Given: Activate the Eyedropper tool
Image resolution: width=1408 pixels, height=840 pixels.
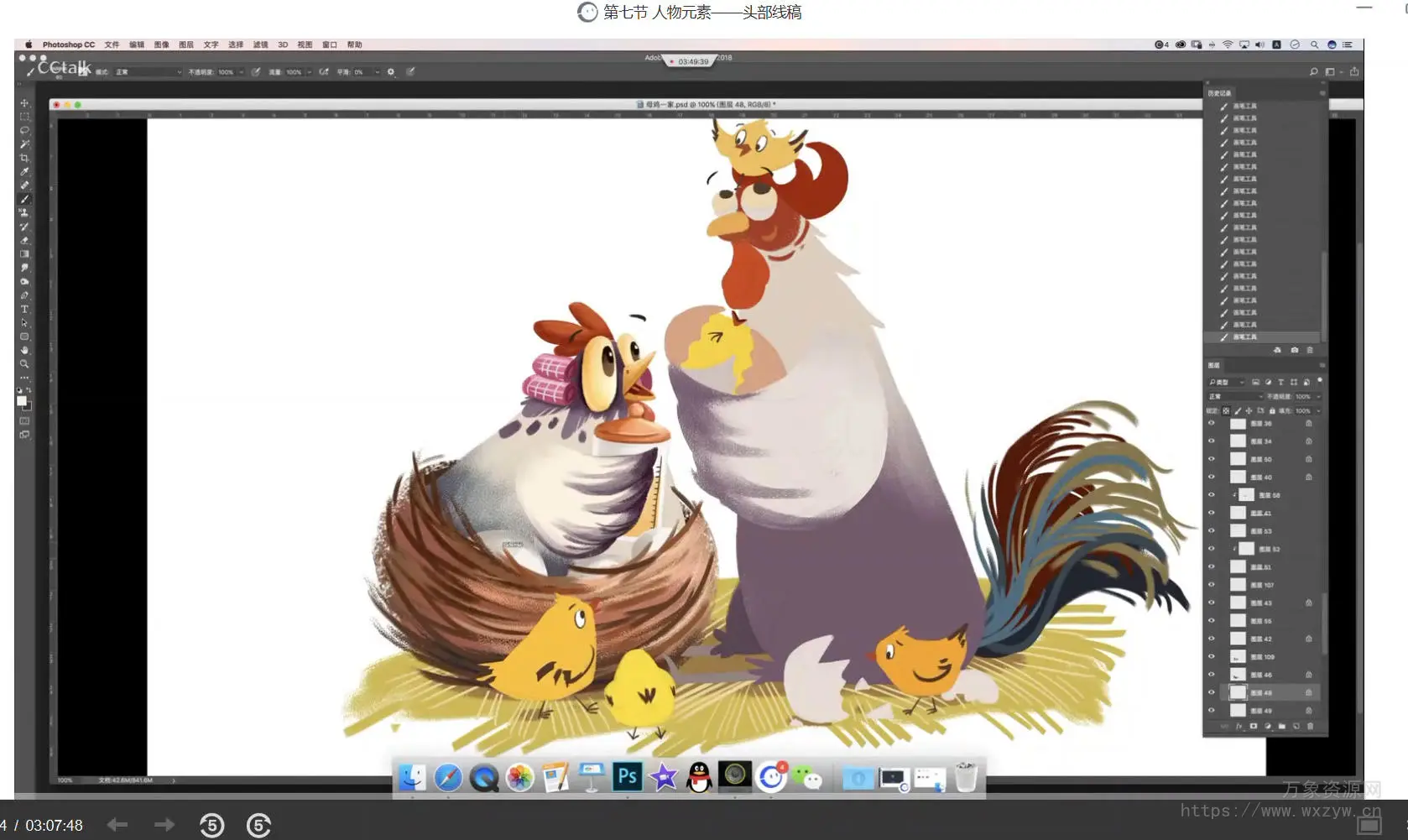Looking at the screenshot, I should [24, 172].
